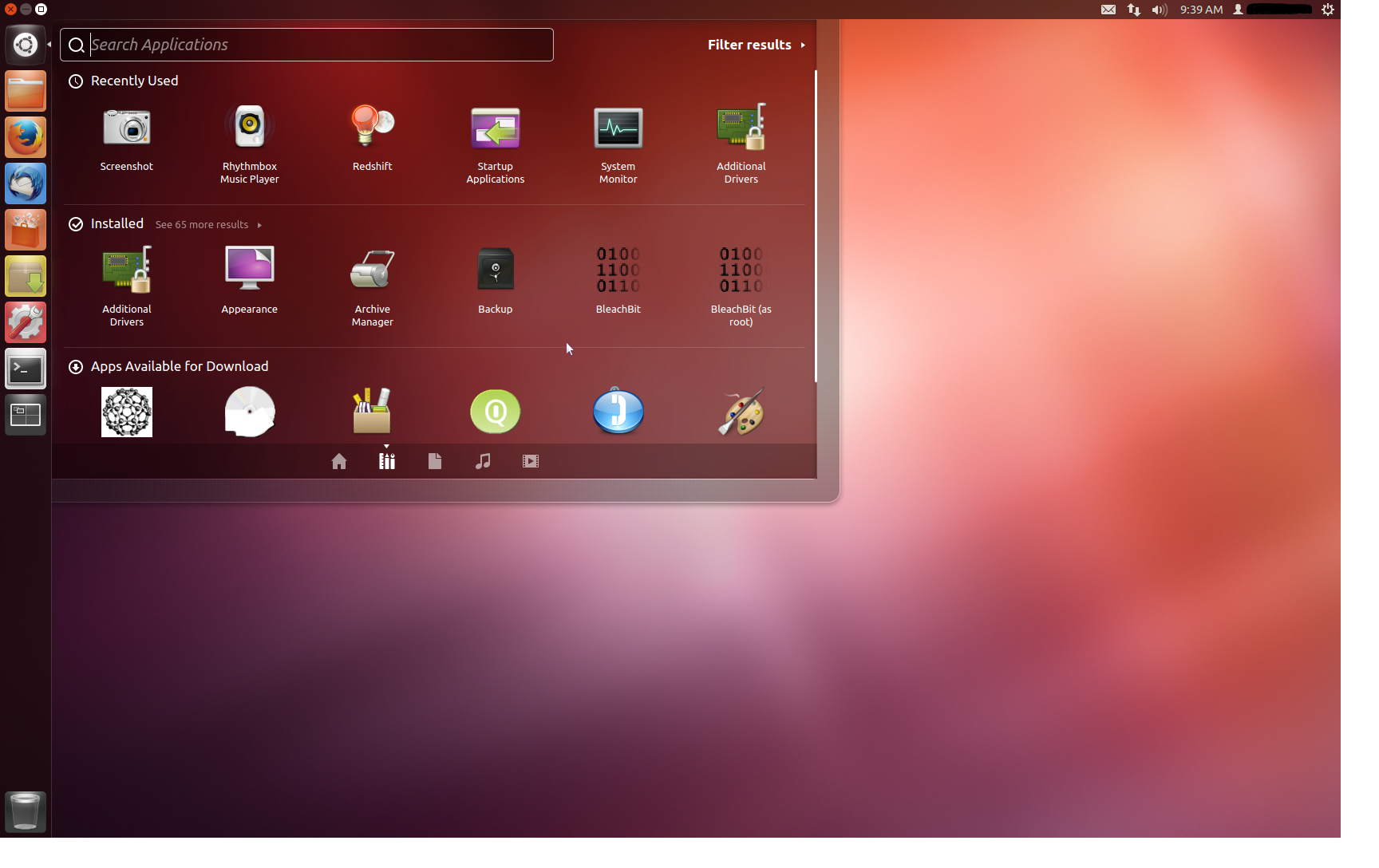Launch Thunderbird Mail from launcher
Image resolution: width=1379 pixels, height=868 pixels.
pyautogui.click(x=26, y=183)
